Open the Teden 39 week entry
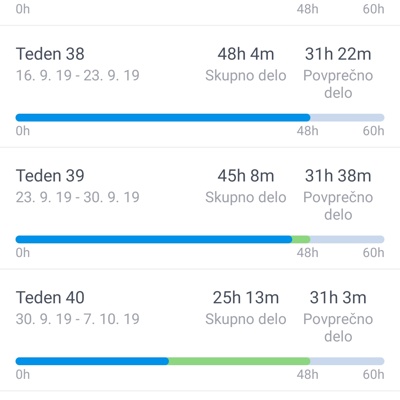This screenshot has width=400, height=400. click(x=200, y=208)
